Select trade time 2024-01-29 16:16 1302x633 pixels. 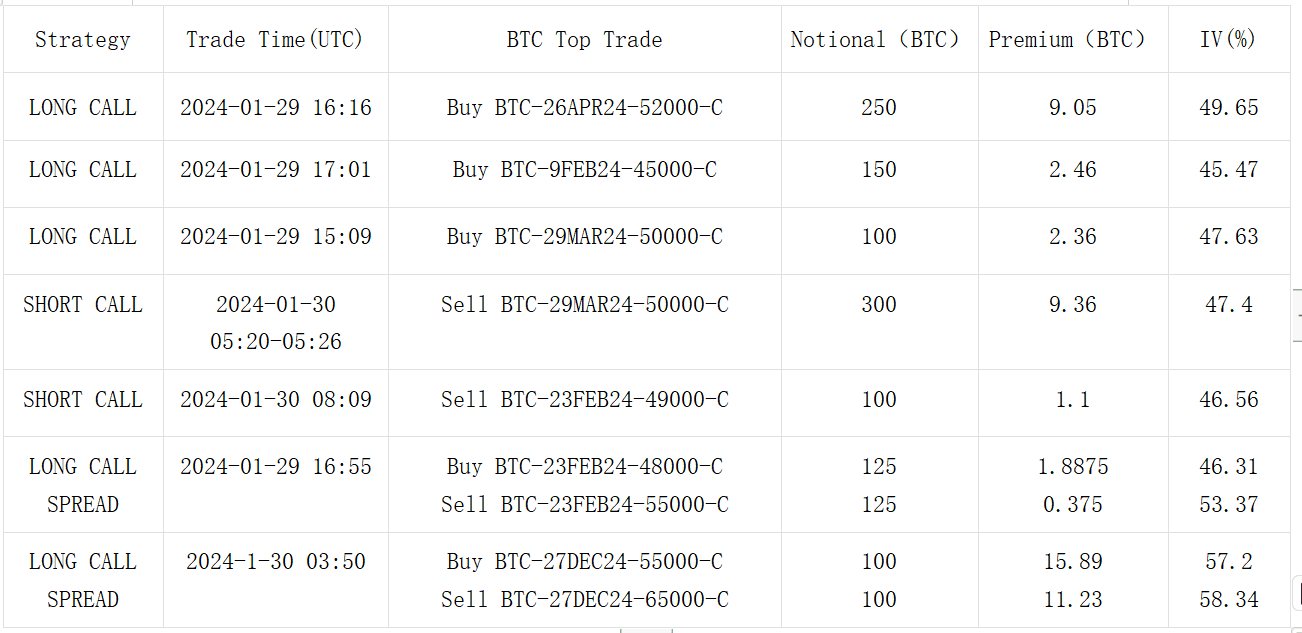click(x=275, y=108)
